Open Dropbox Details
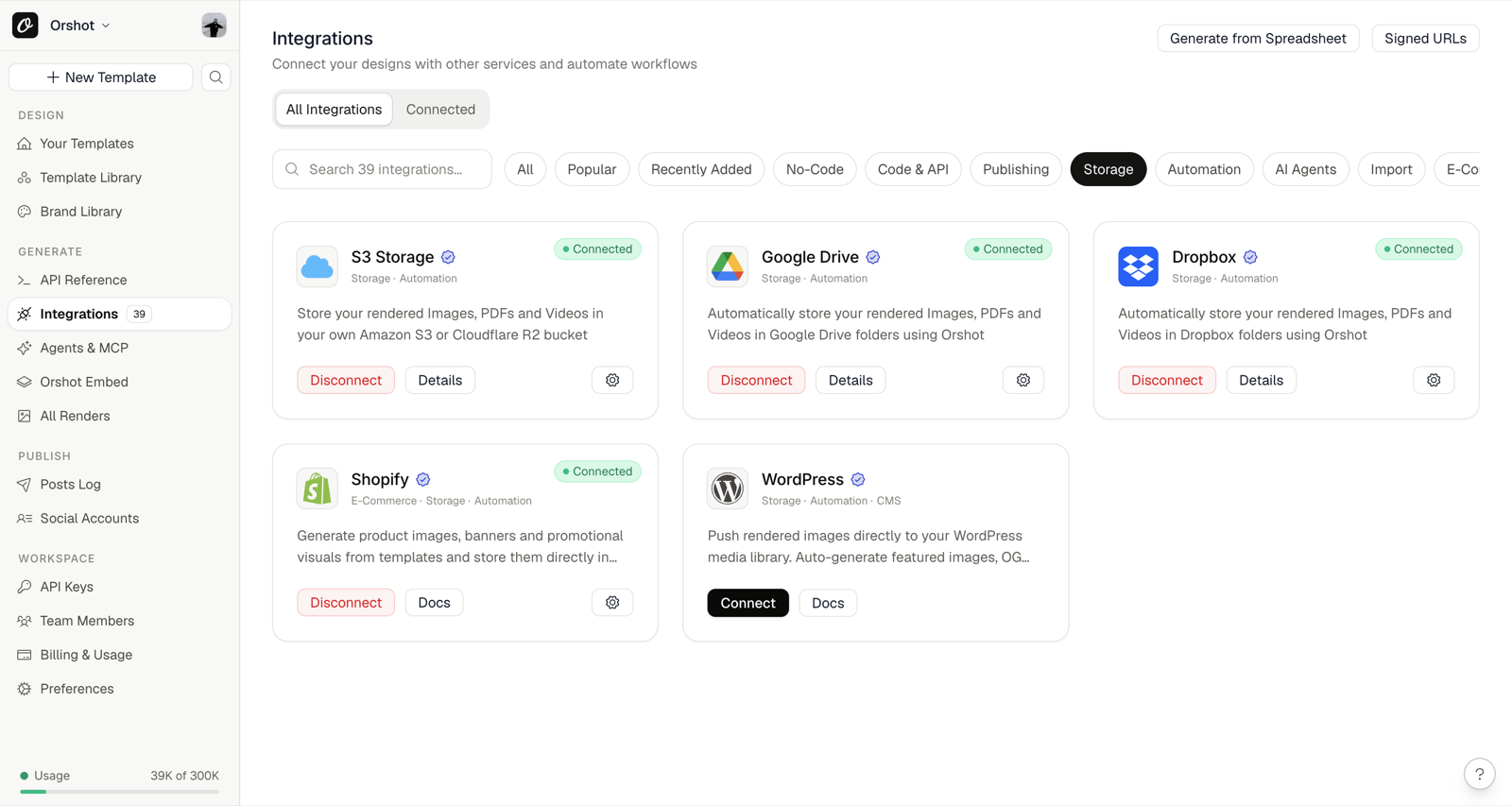The height and width of the screenshot is (806, 1512). pyautogui.click(x=1261, y=380)
